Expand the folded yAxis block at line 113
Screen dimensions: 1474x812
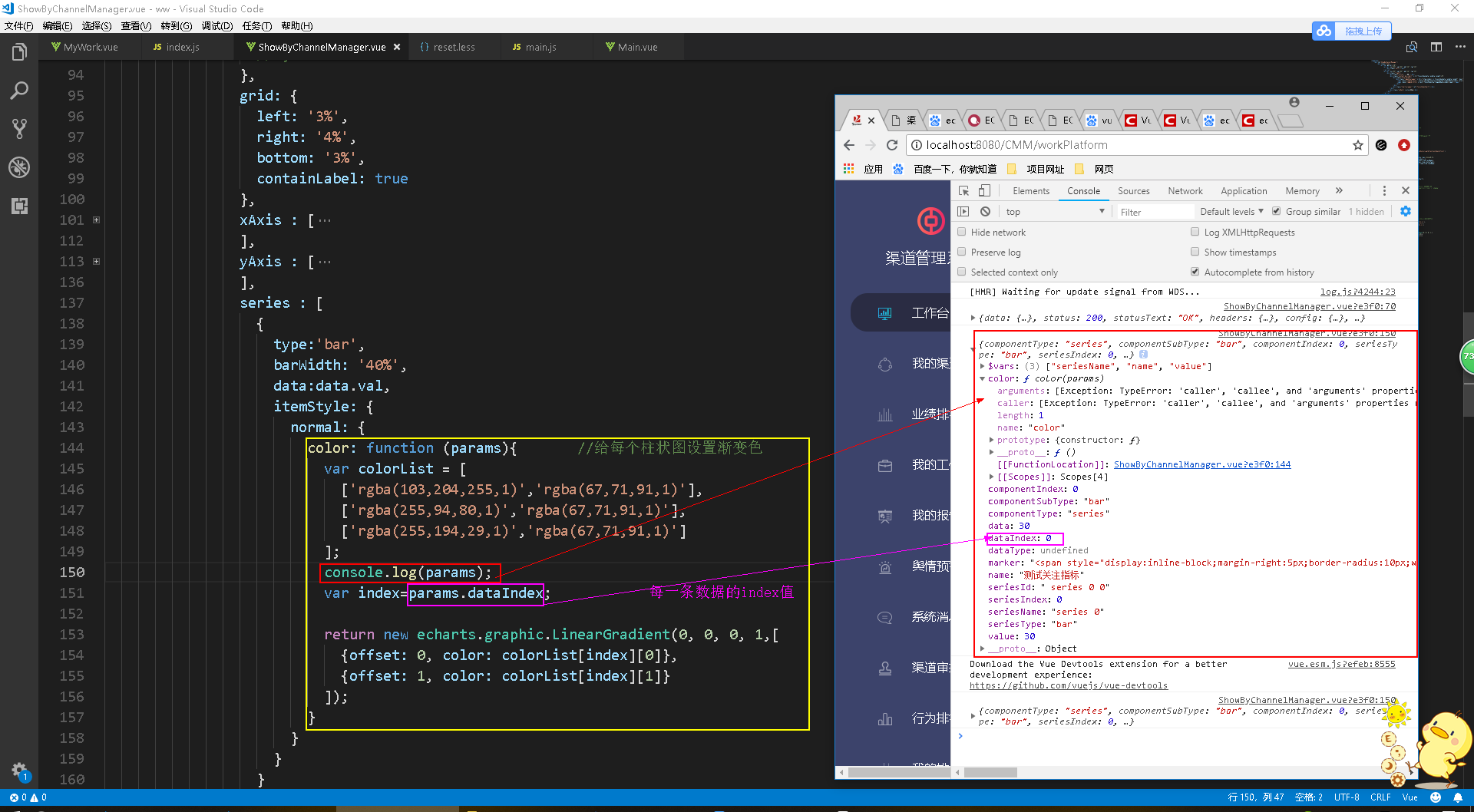tap(96, 262)
